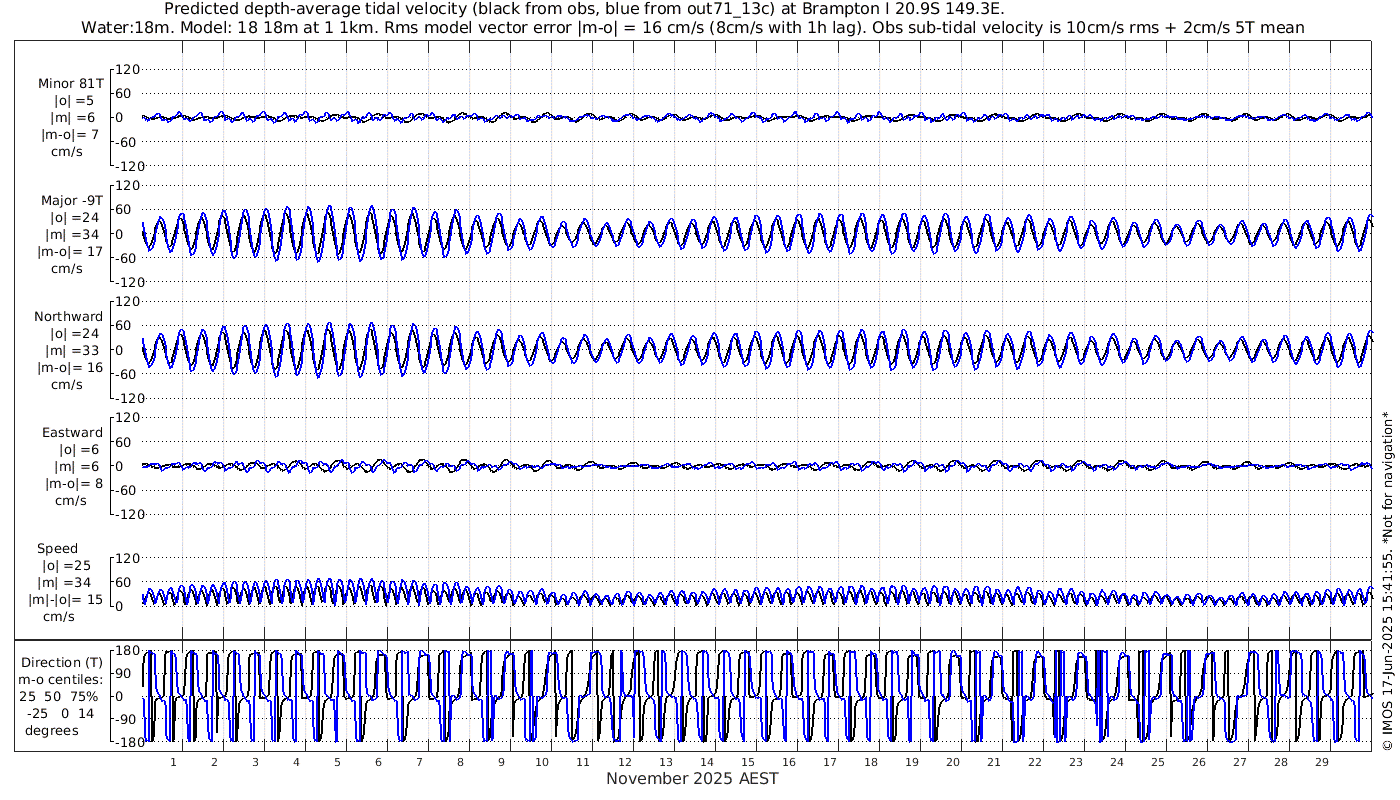Click day "27" on the date axis
This screenshot has height=800, width=1400.
(x=1239, y=761)
